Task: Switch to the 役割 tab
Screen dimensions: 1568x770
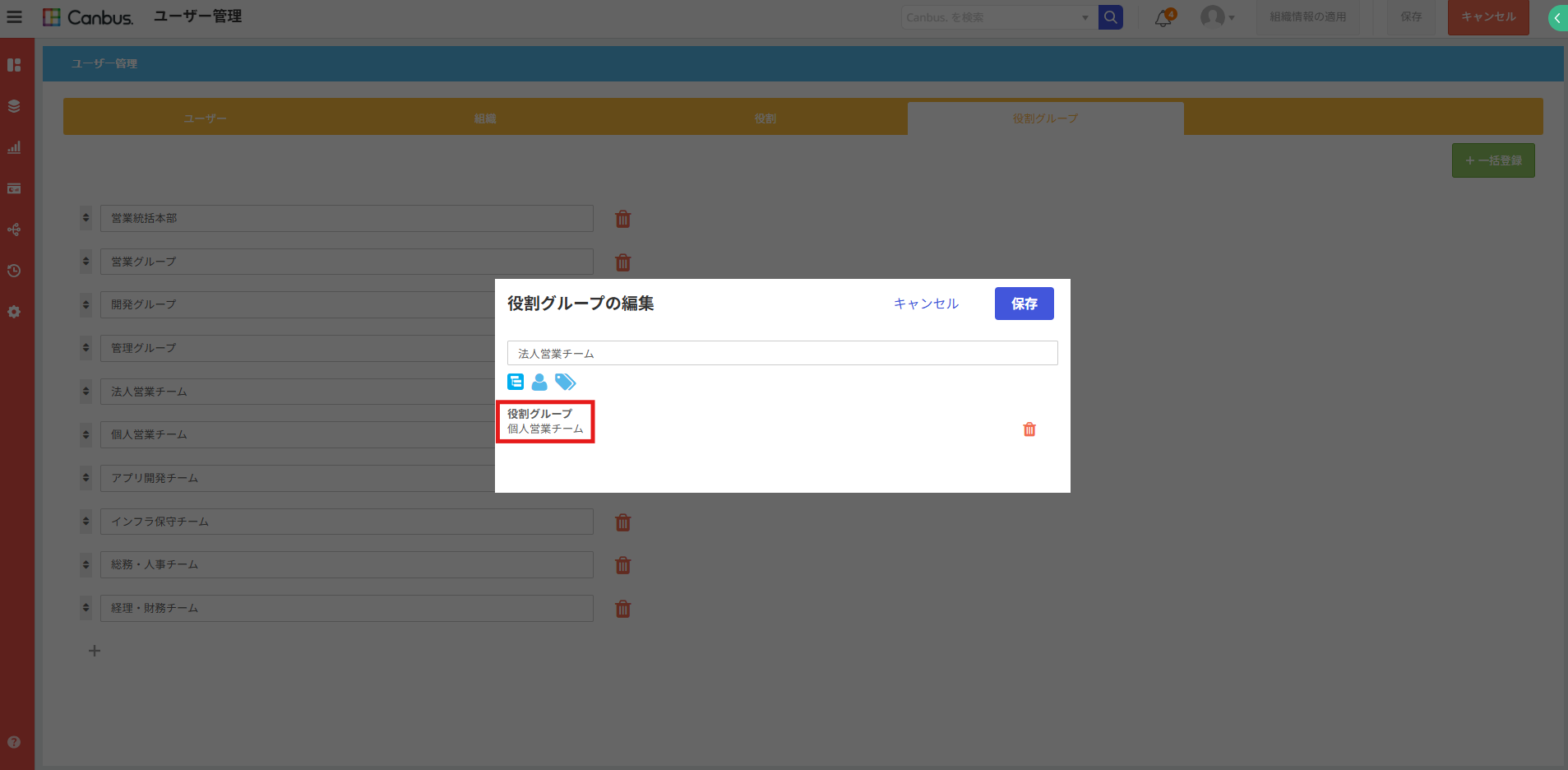Action: (x=765, y=118)
